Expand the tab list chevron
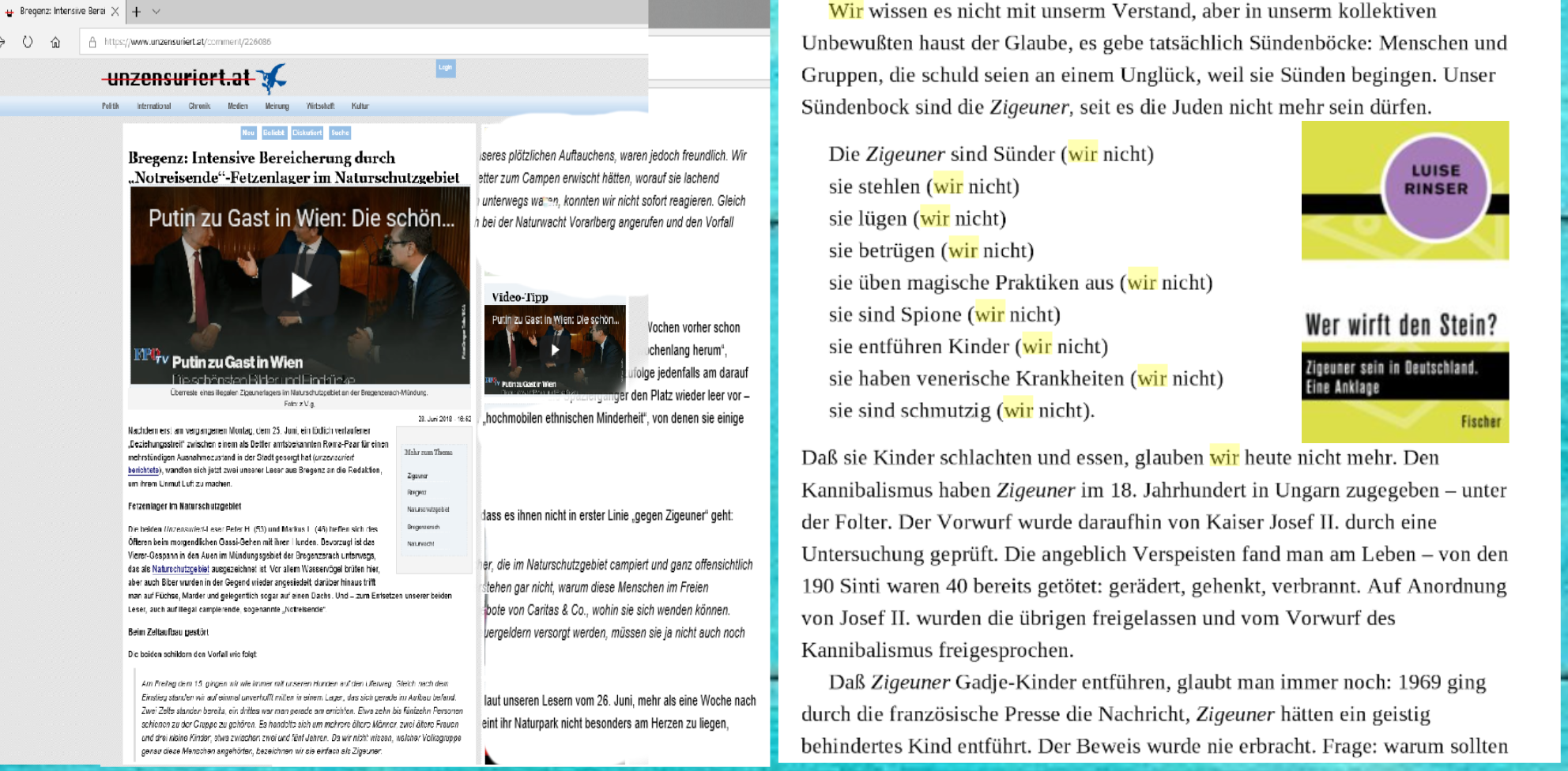Image resolution: width=1568 pixels, height=771 pixels. click(x=156, y=11)
